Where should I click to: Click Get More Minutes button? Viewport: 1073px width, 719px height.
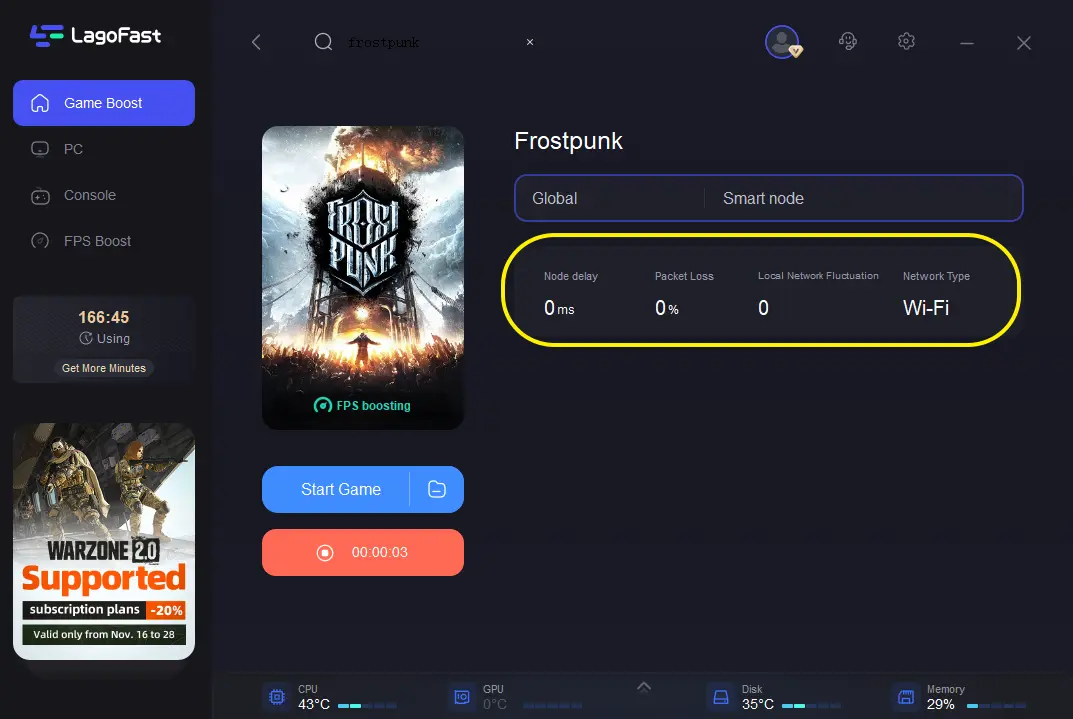click(x=104, y=368)
